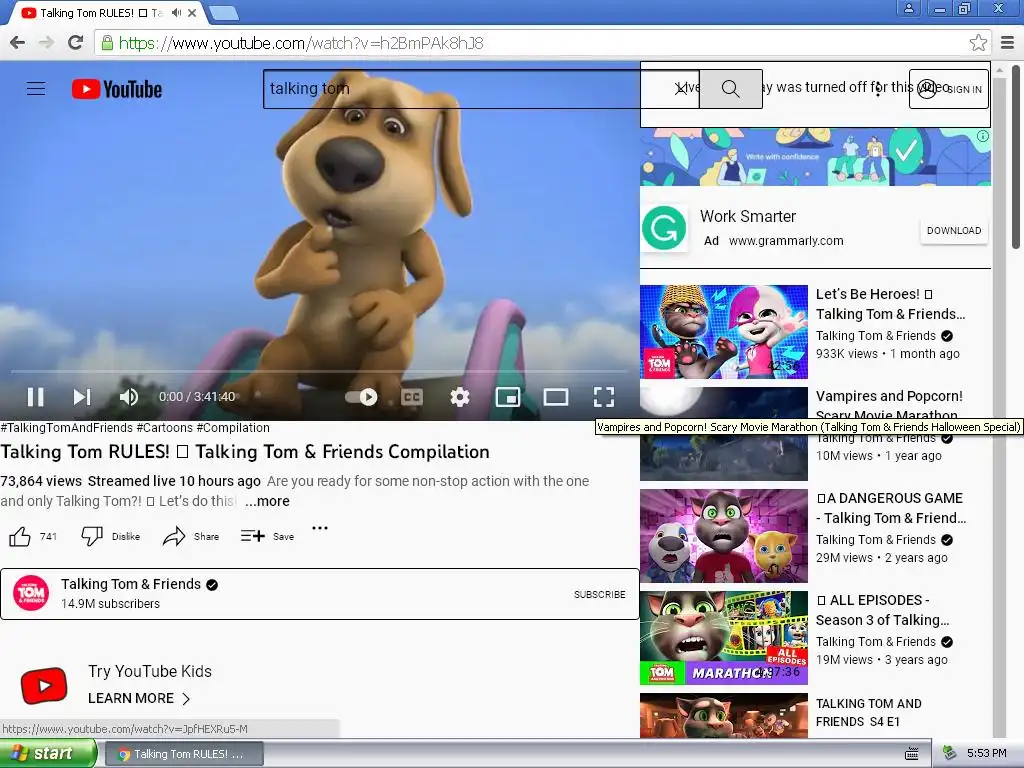1024x768 pixels.
Task: Click LEARN MORE for YouTube Kids
Action: click(x=139, y=698)
